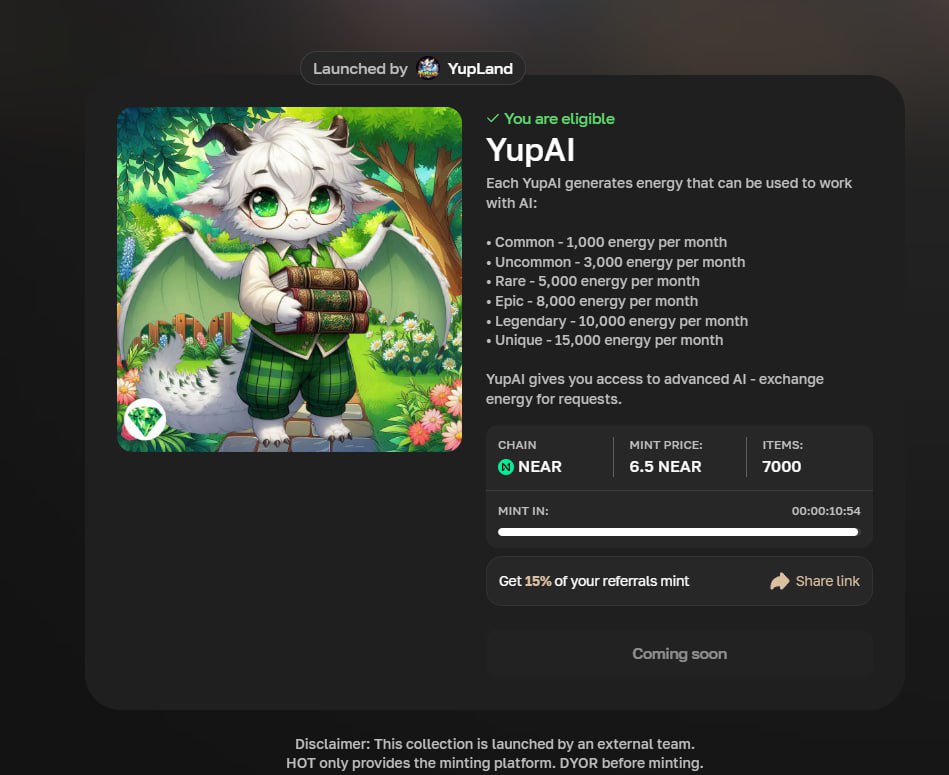
Task: Click the YupLand avatar icon
Action: pos(428,68)
